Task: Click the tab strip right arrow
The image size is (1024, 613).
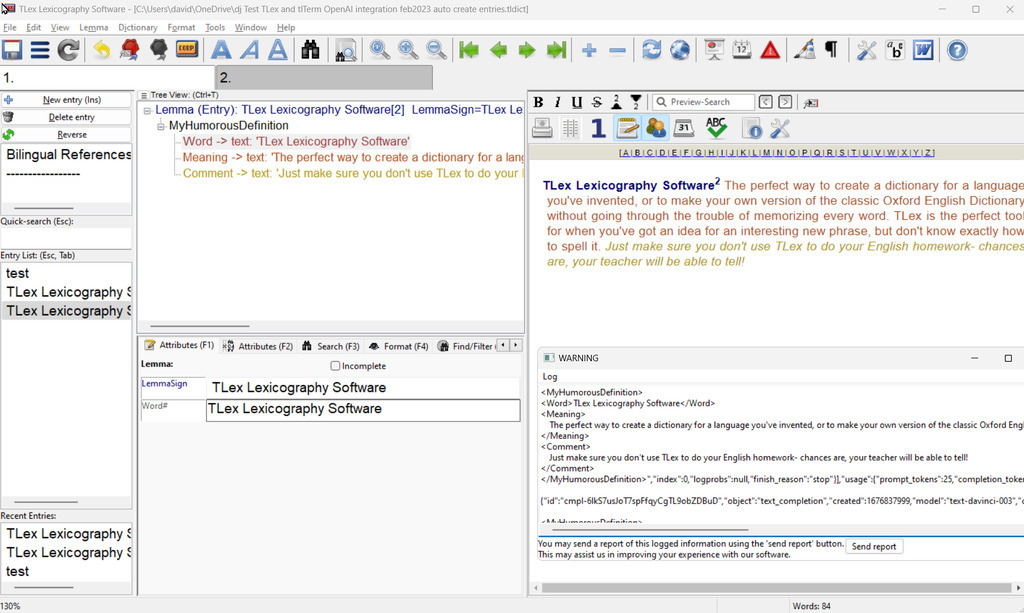Action: tap(516, 345)
